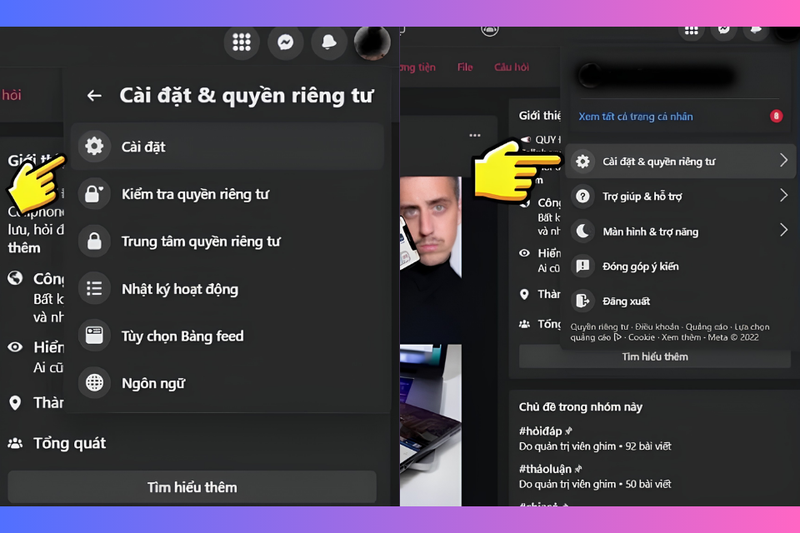Click Cookie footer link
Viewport: 800px width, 533px height.
point(641,337)
